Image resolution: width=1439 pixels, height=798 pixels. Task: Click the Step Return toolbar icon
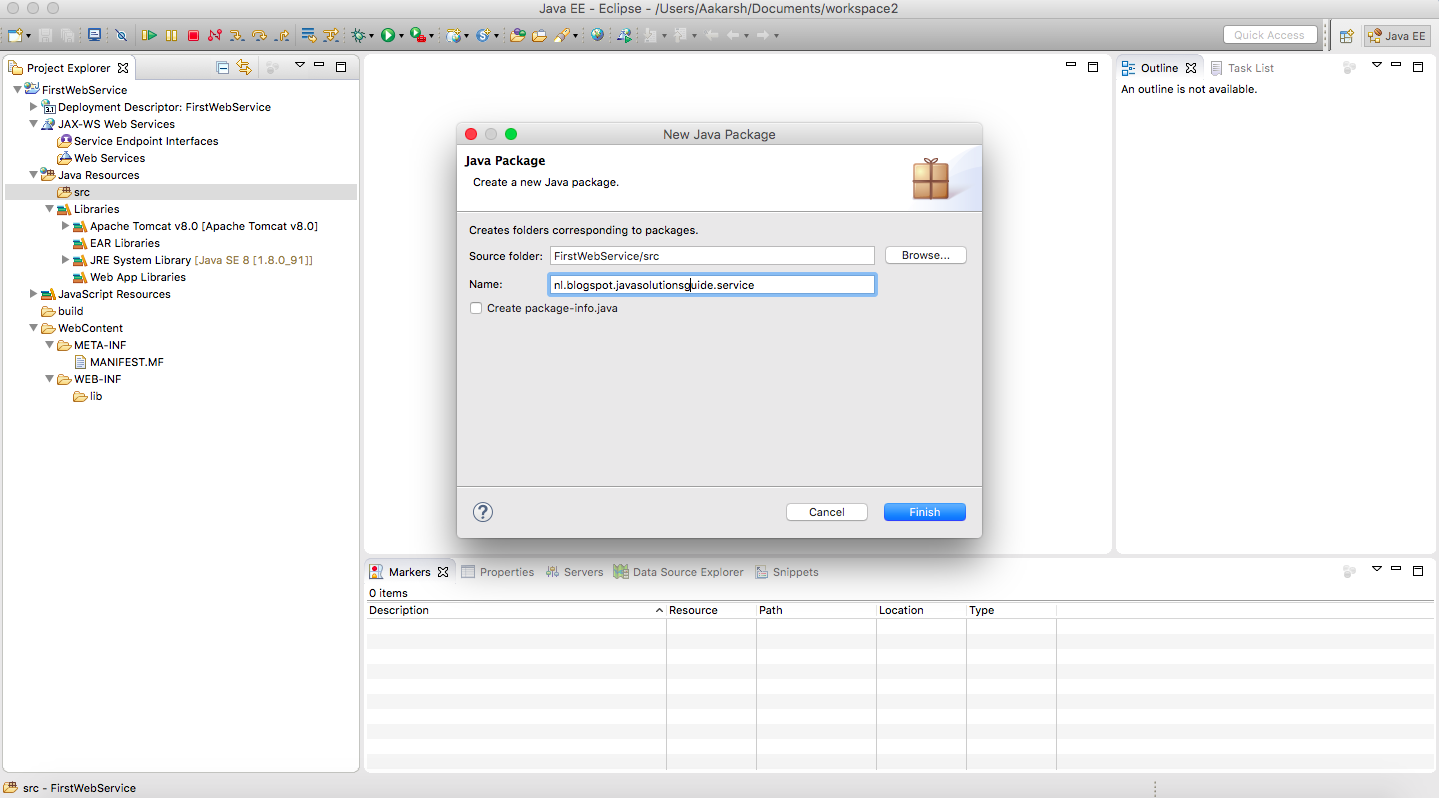(x=281, y=35)
